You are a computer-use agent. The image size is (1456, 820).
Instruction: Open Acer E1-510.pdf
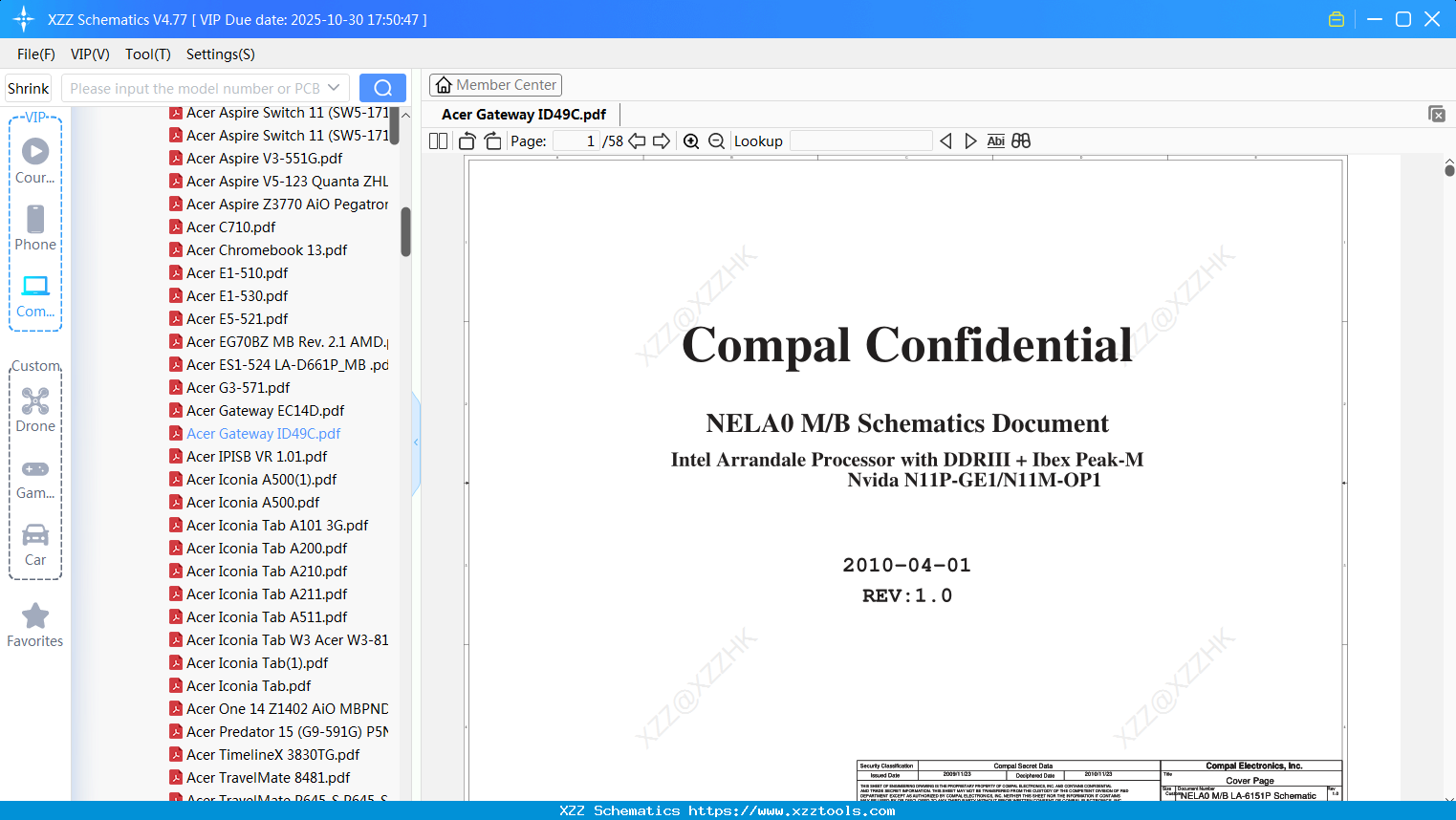[228, 273]
